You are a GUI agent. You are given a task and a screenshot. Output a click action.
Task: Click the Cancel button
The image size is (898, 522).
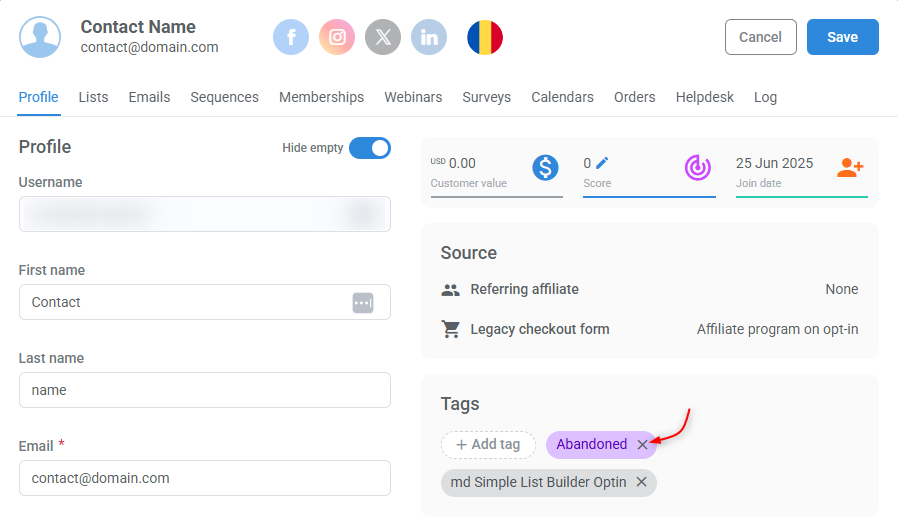click(761, 37)
